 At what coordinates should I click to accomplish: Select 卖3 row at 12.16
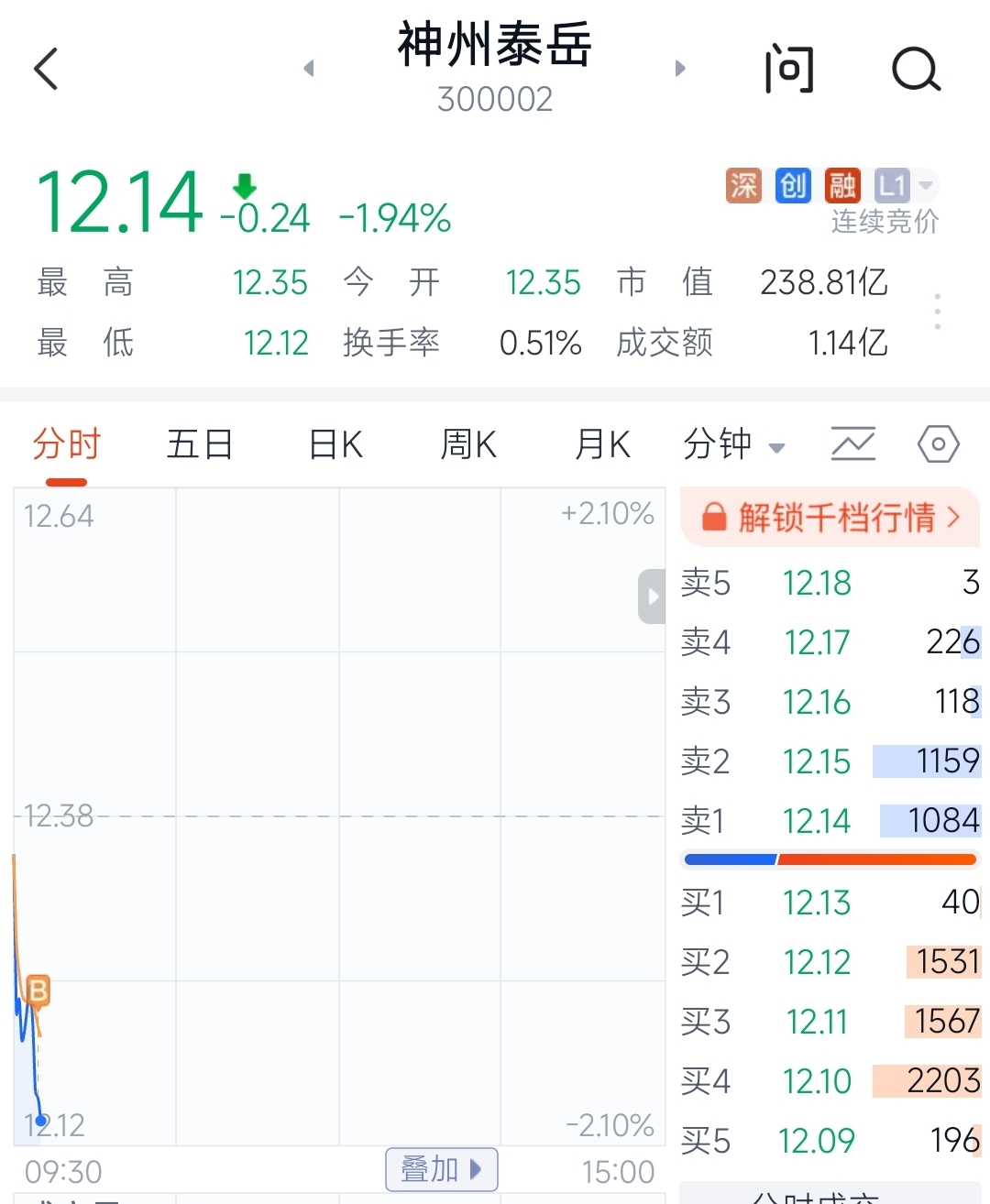[x=830, y=702]
